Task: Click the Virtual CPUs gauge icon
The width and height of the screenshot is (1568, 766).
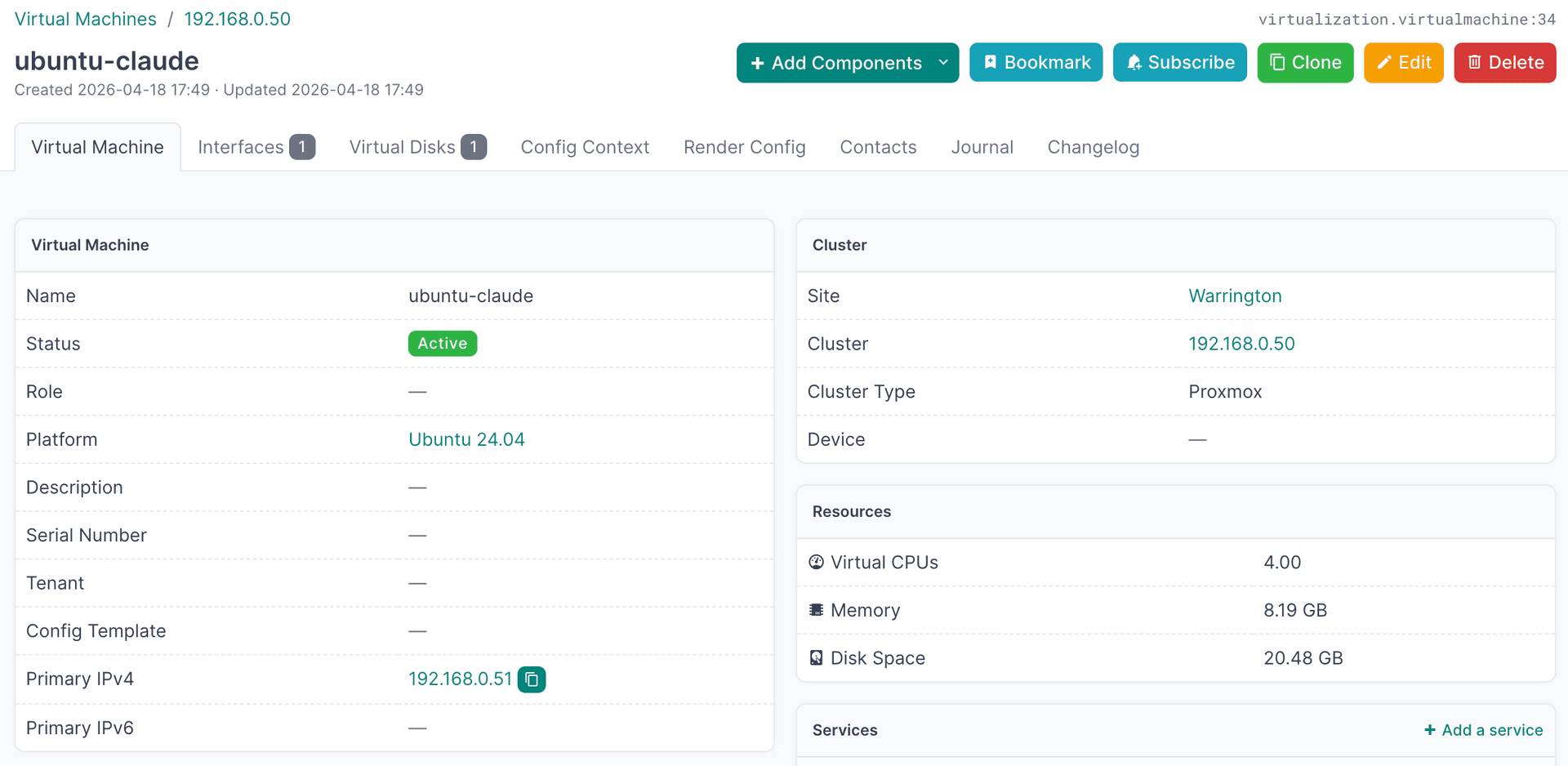Action: point(816,562)
